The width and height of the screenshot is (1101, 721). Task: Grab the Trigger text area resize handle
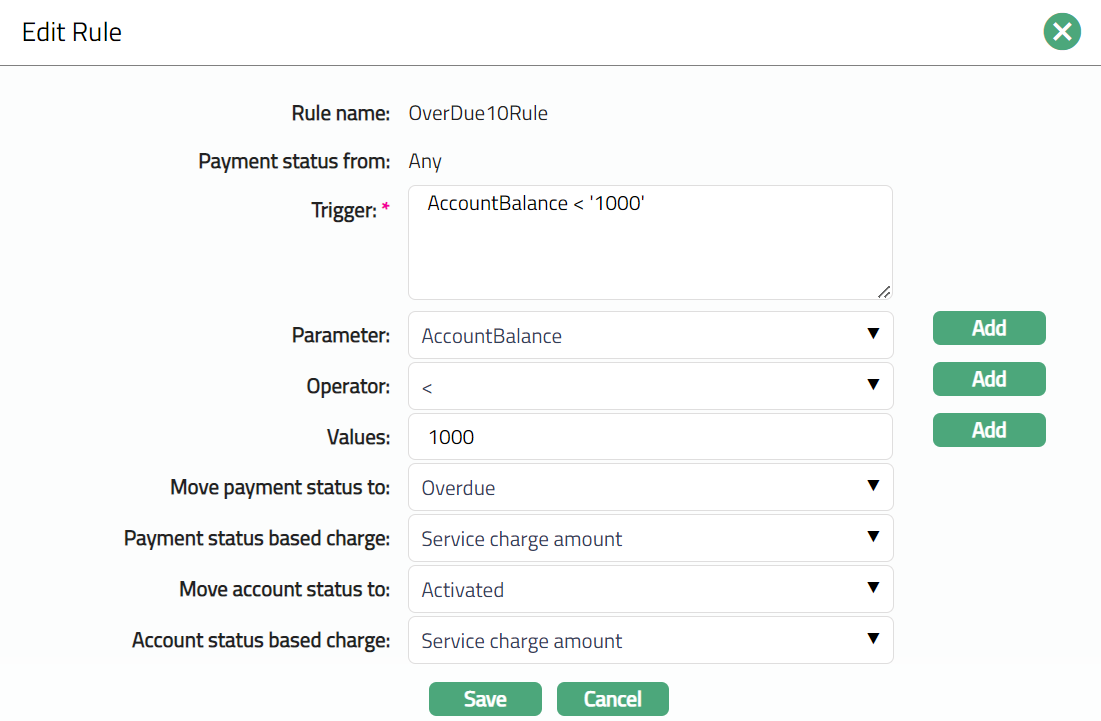[x=883, y=291]
